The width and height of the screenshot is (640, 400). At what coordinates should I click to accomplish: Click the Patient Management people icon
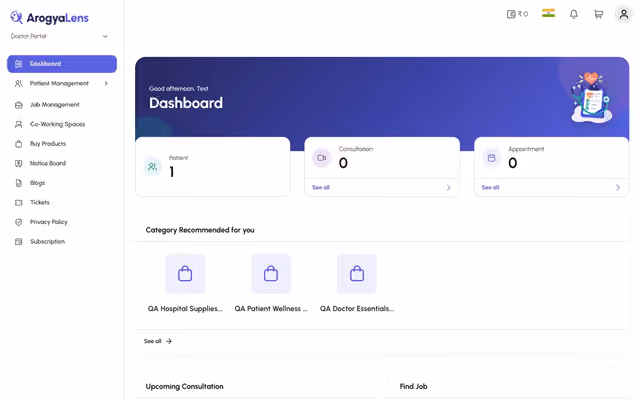coord(18,83)
